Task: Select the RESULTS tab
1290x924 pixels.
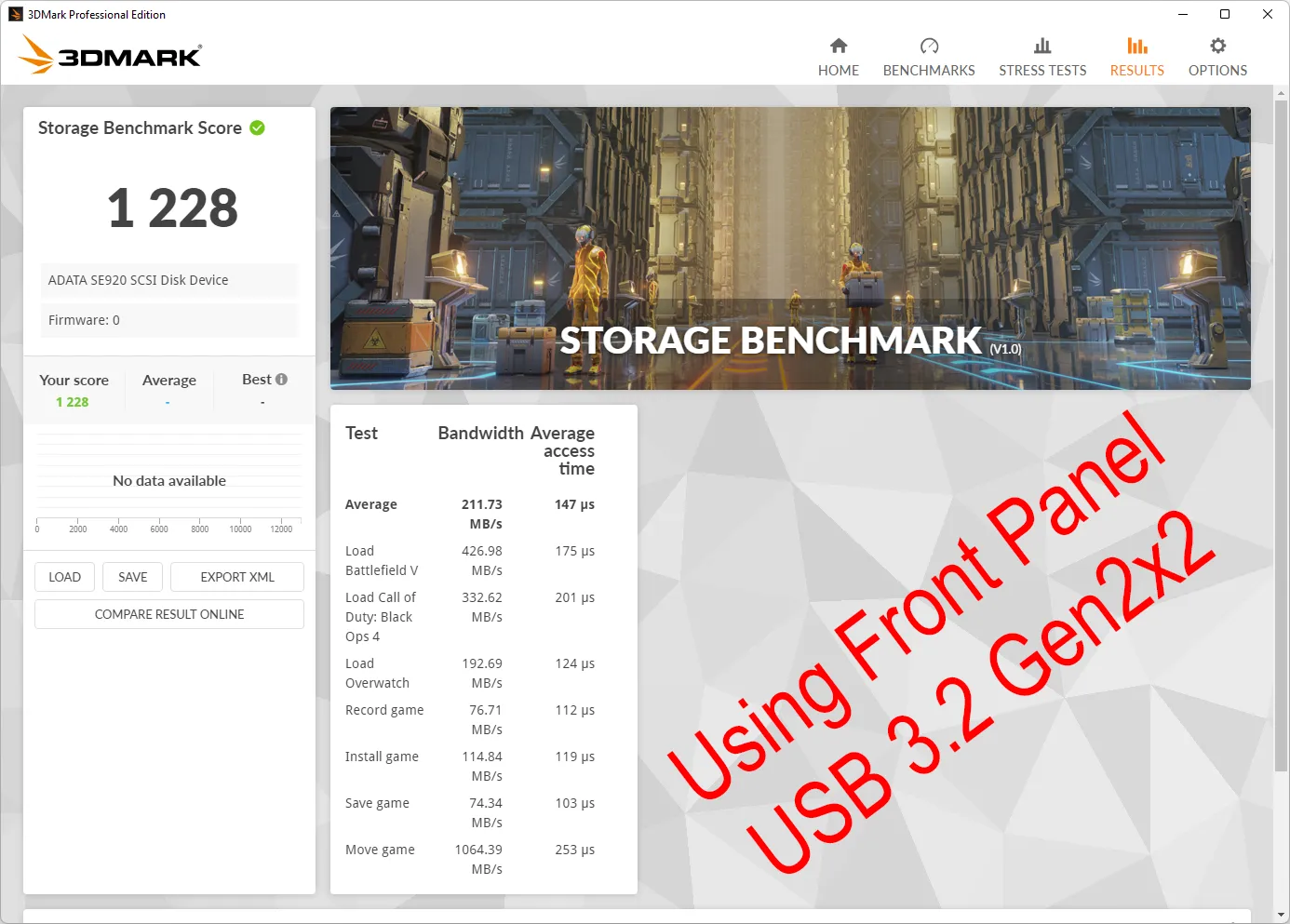Action: [1137, 57]
